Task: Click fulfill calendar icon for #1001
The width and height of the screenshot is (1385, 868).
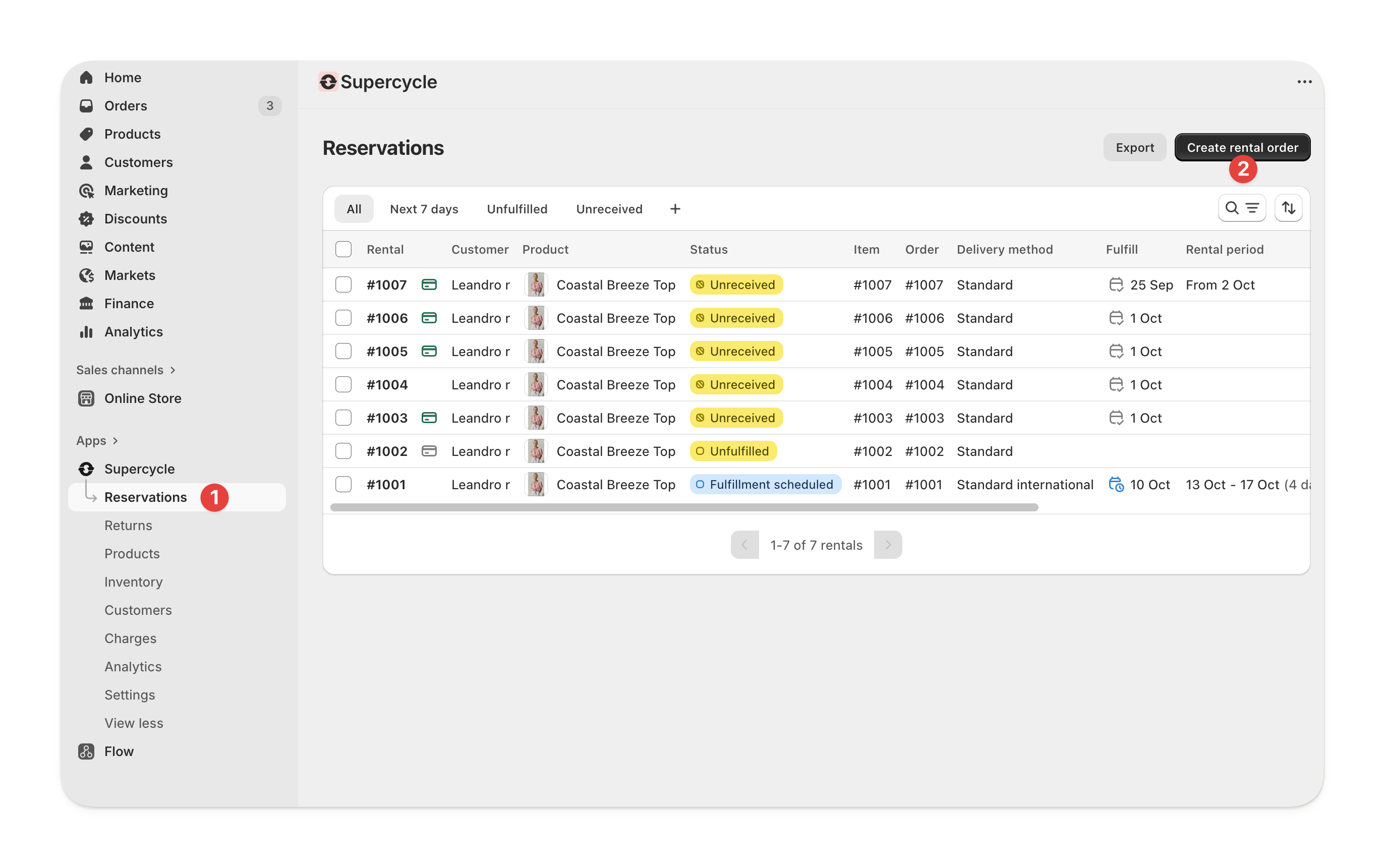Action: tap(1115, 485)
